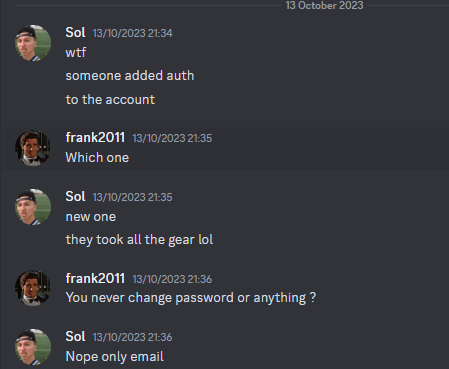Open Sol's avatar on the 'wtf' message
Image resolution: width=449 pixels, height=369 pixels.
click(x=33, y=43)
